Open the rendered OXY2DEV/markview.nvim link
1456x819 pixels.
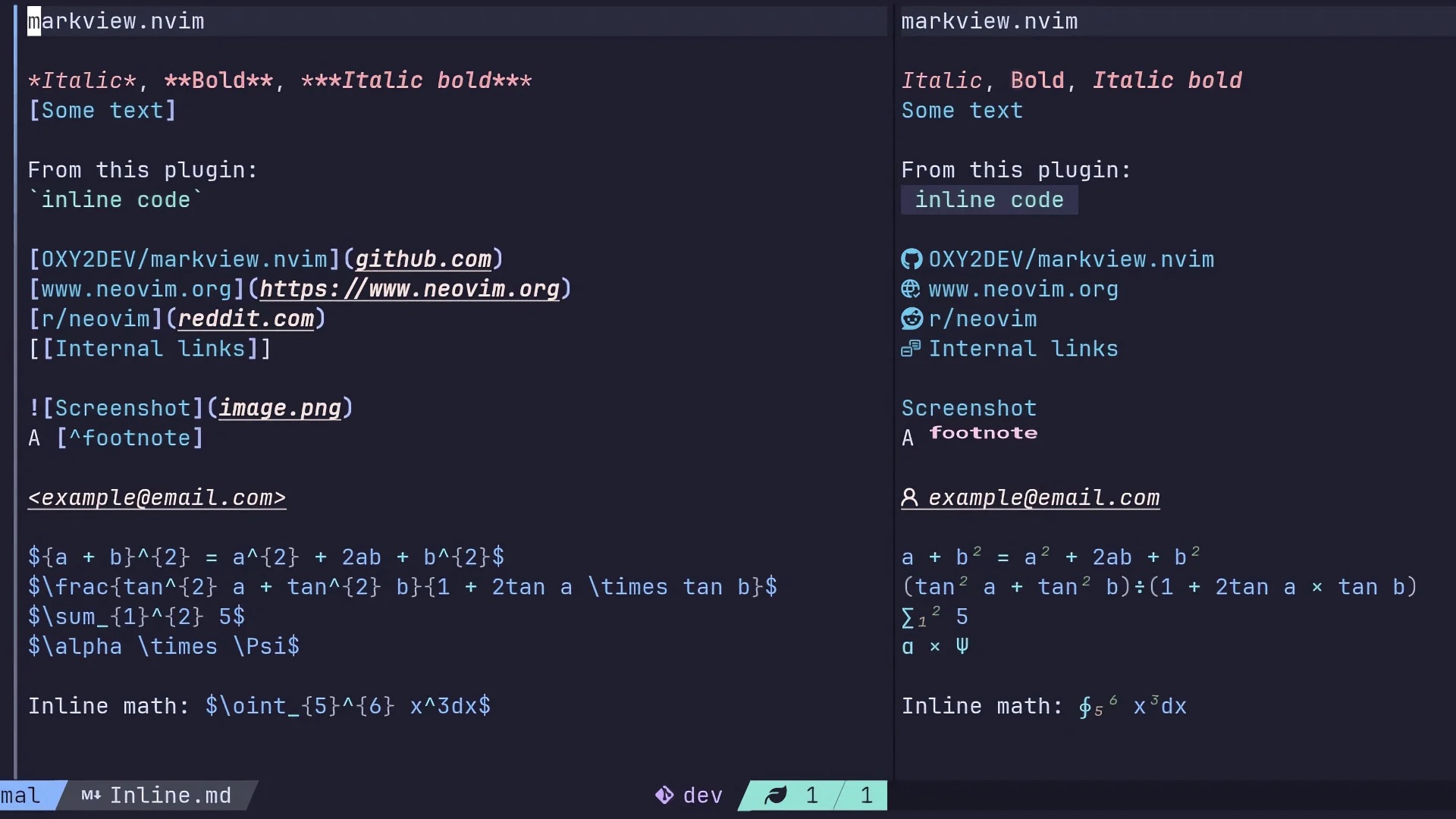tap(1071, 259)
